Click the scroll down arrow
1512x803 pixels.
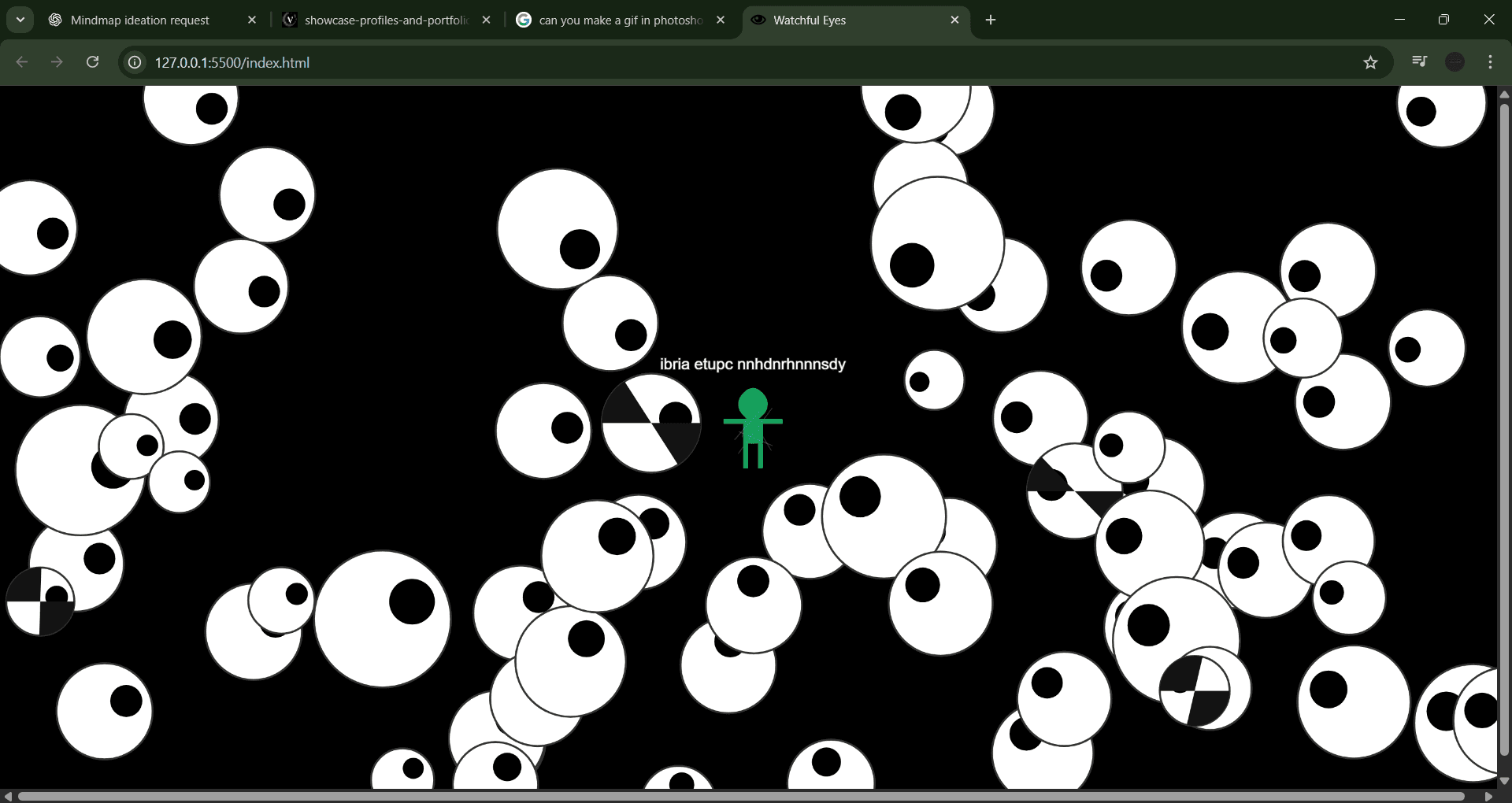(1504, 781)
